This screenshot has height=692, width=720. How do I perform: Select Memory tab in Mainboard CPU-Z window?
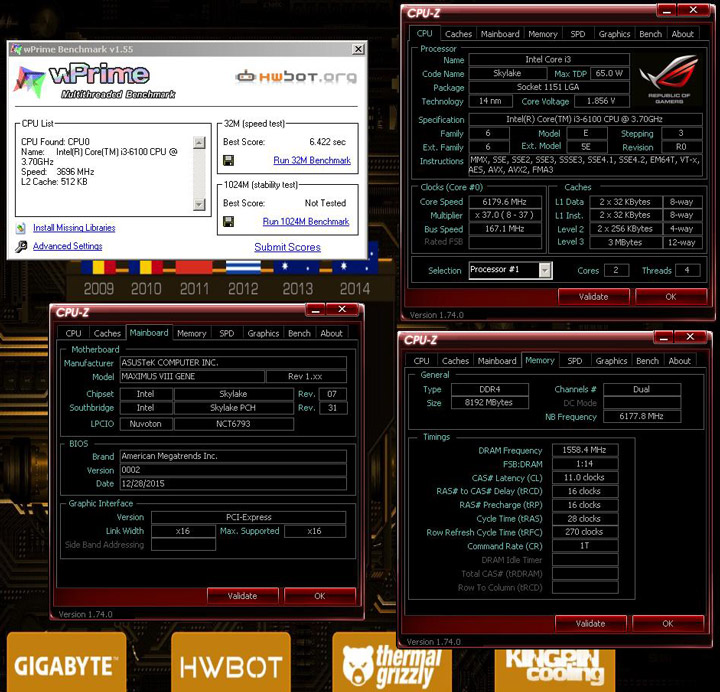191,333
